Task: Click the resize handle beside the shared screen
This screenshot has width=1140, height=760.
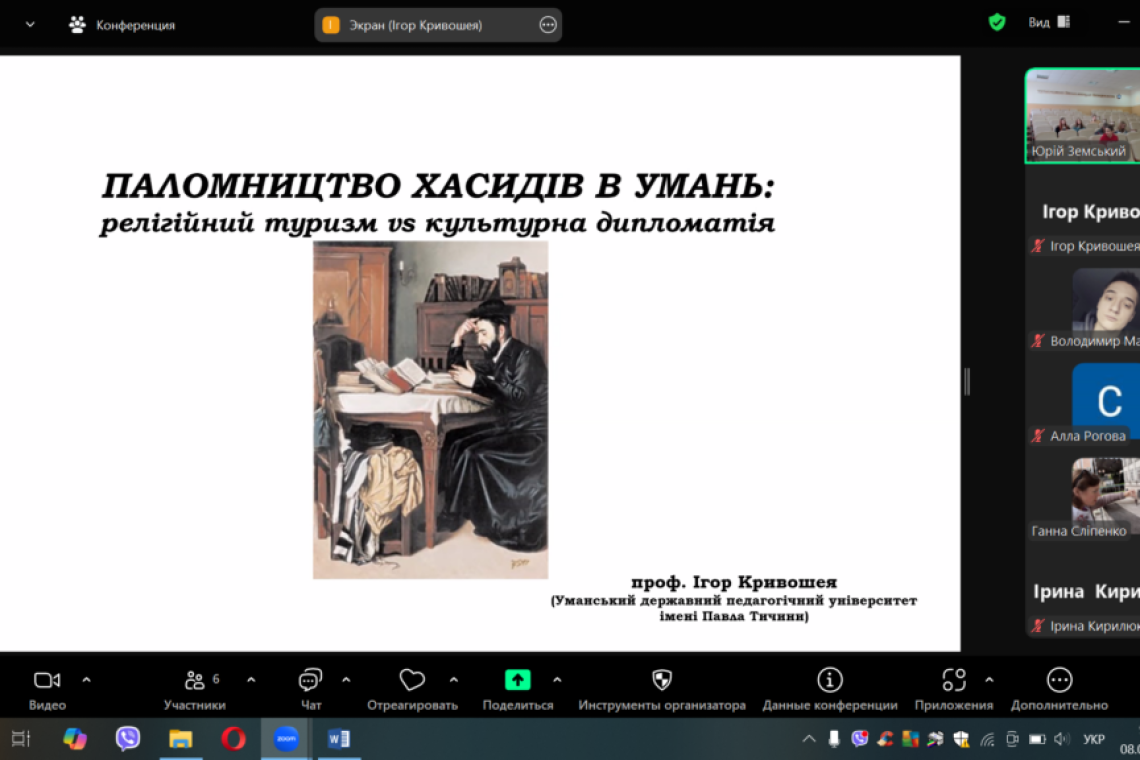Action: (x=967, y=382)
